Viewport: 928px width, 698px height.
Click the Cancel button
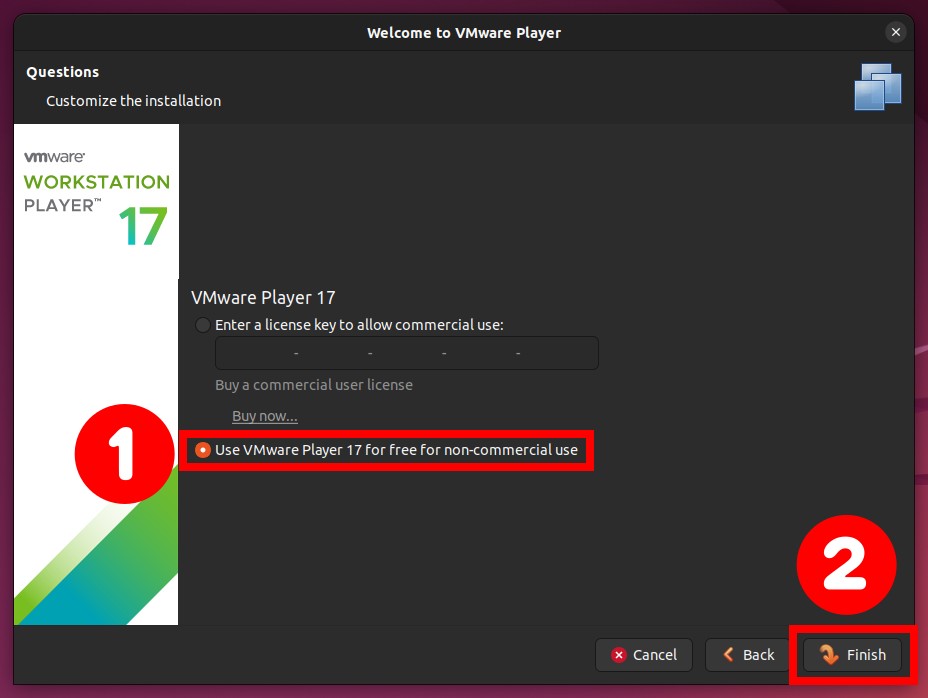tap(644, 655)
